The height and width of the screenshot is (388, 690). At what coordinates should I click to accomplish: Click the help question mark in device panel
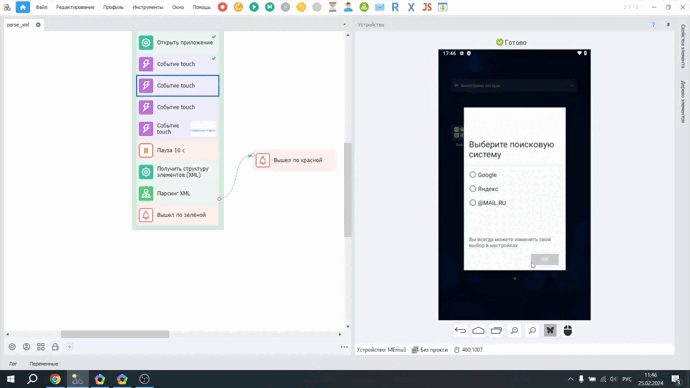coord(653,25)
